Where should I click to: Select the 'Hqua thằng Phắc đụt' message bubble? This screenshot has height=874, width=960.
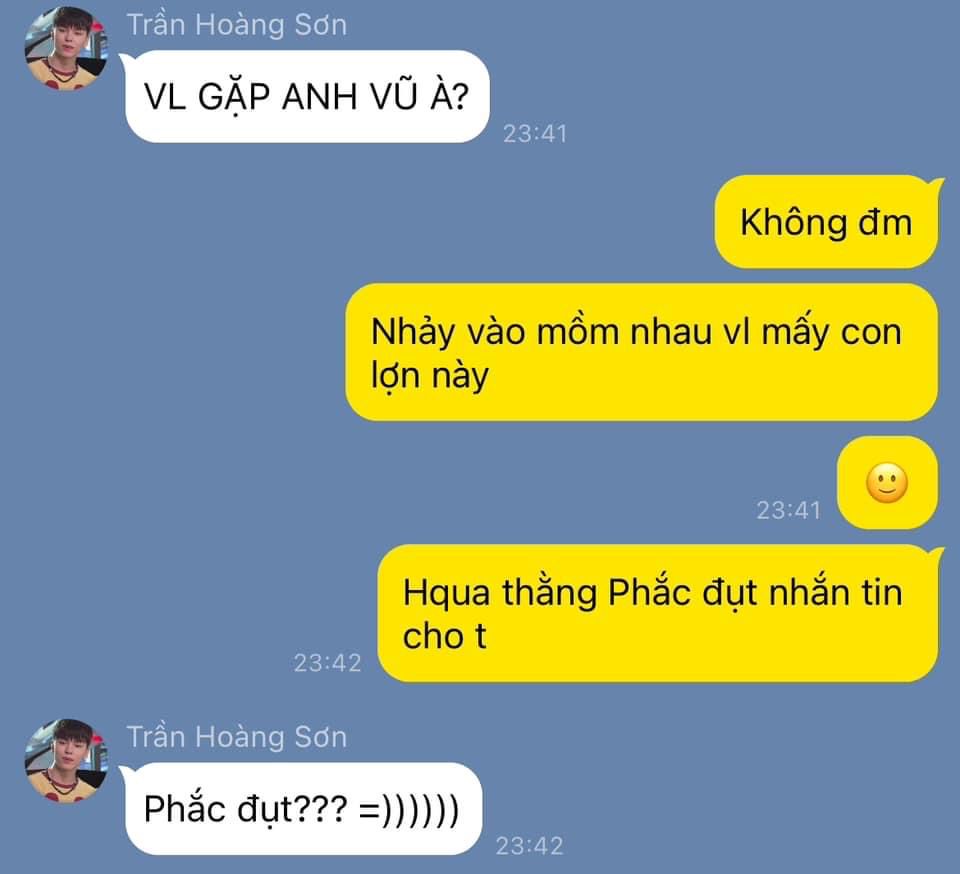[x=657, y=613]
